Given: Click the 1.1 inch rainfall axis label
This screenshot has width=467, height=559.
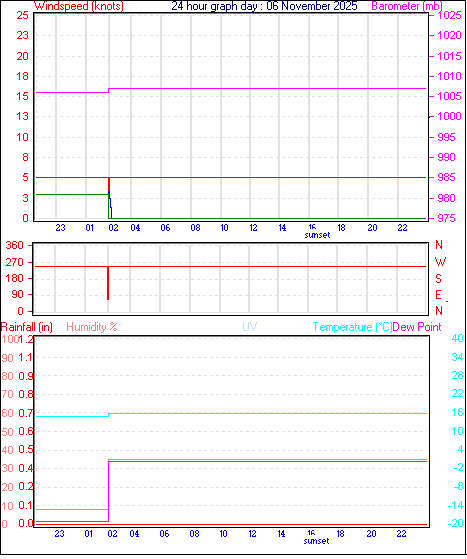Looking at the screenshot, I should [x=26, y=358].
